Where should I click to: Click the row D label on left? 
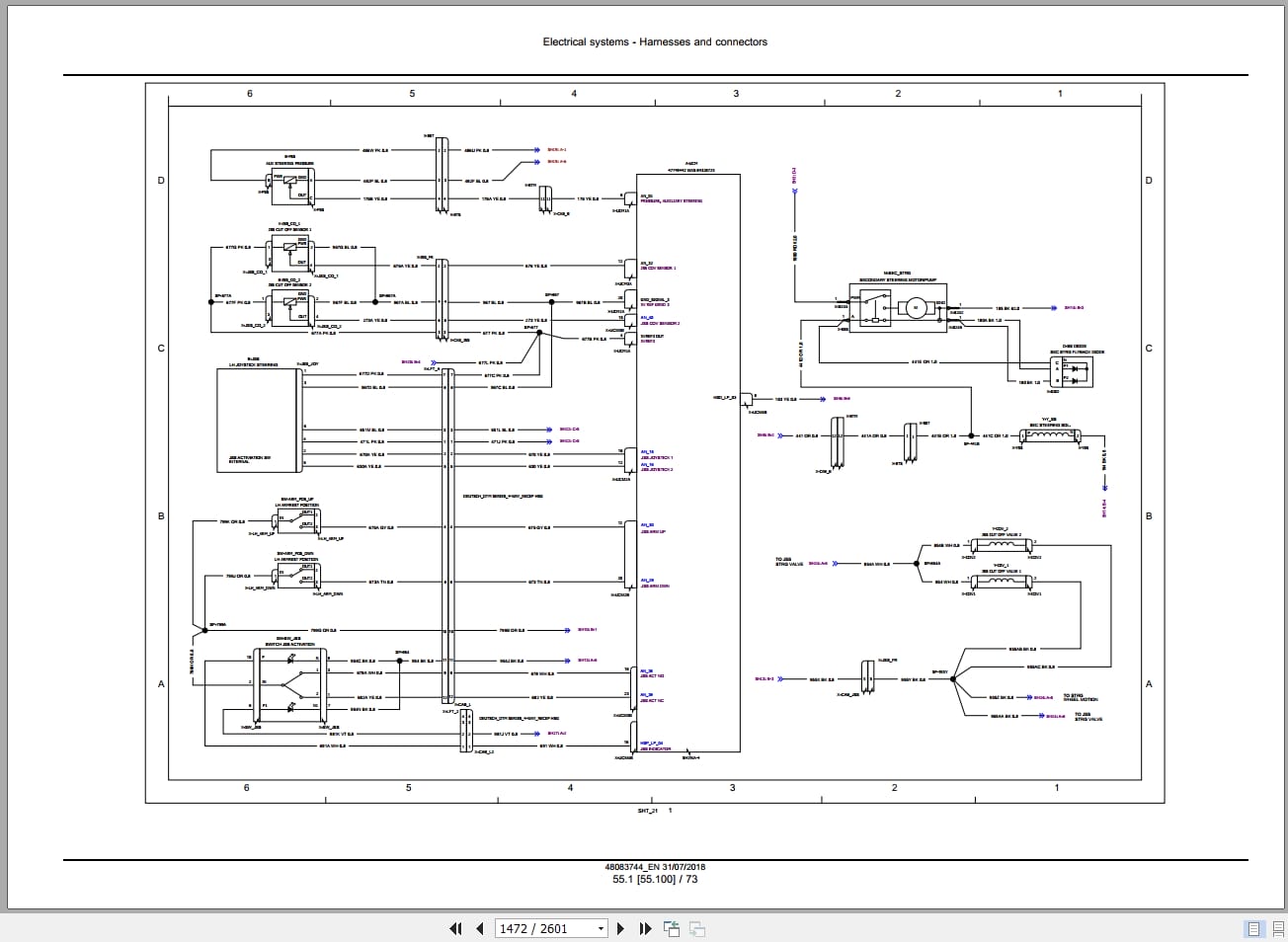[x=161, y=180]
